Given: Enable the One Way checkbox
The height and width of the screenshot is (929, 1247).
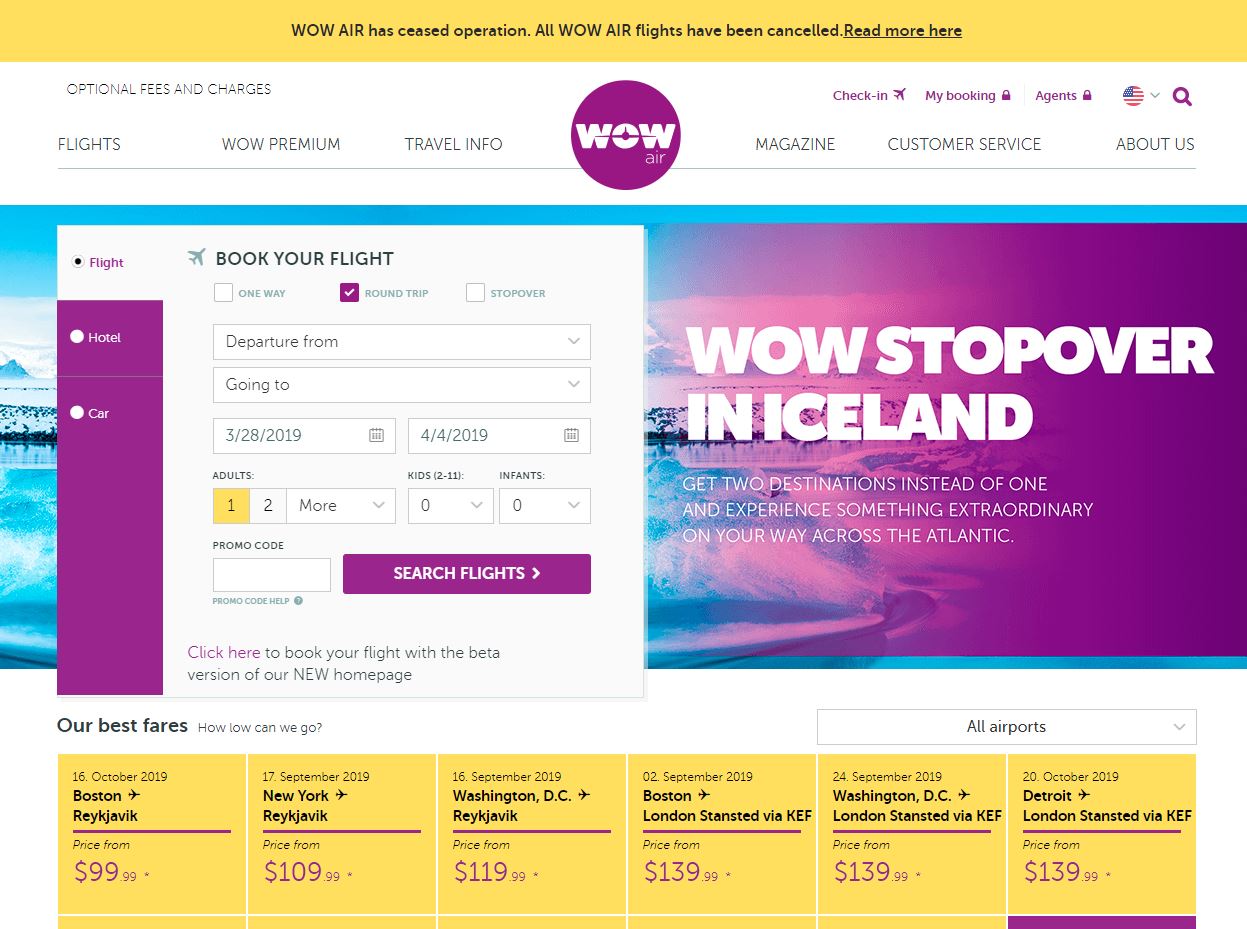Looking at the screenshot, I should [223, 293].
